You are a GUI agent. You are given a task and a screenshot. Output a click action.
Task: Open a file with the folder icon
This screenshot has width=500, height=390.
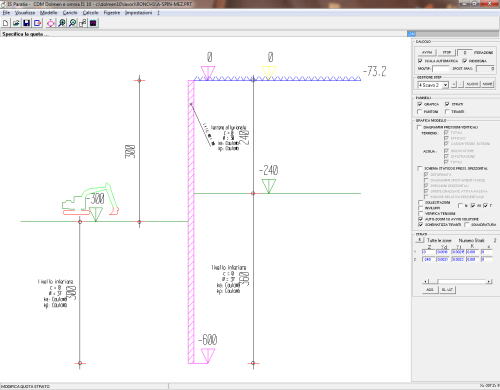click(x=16, y=23)
